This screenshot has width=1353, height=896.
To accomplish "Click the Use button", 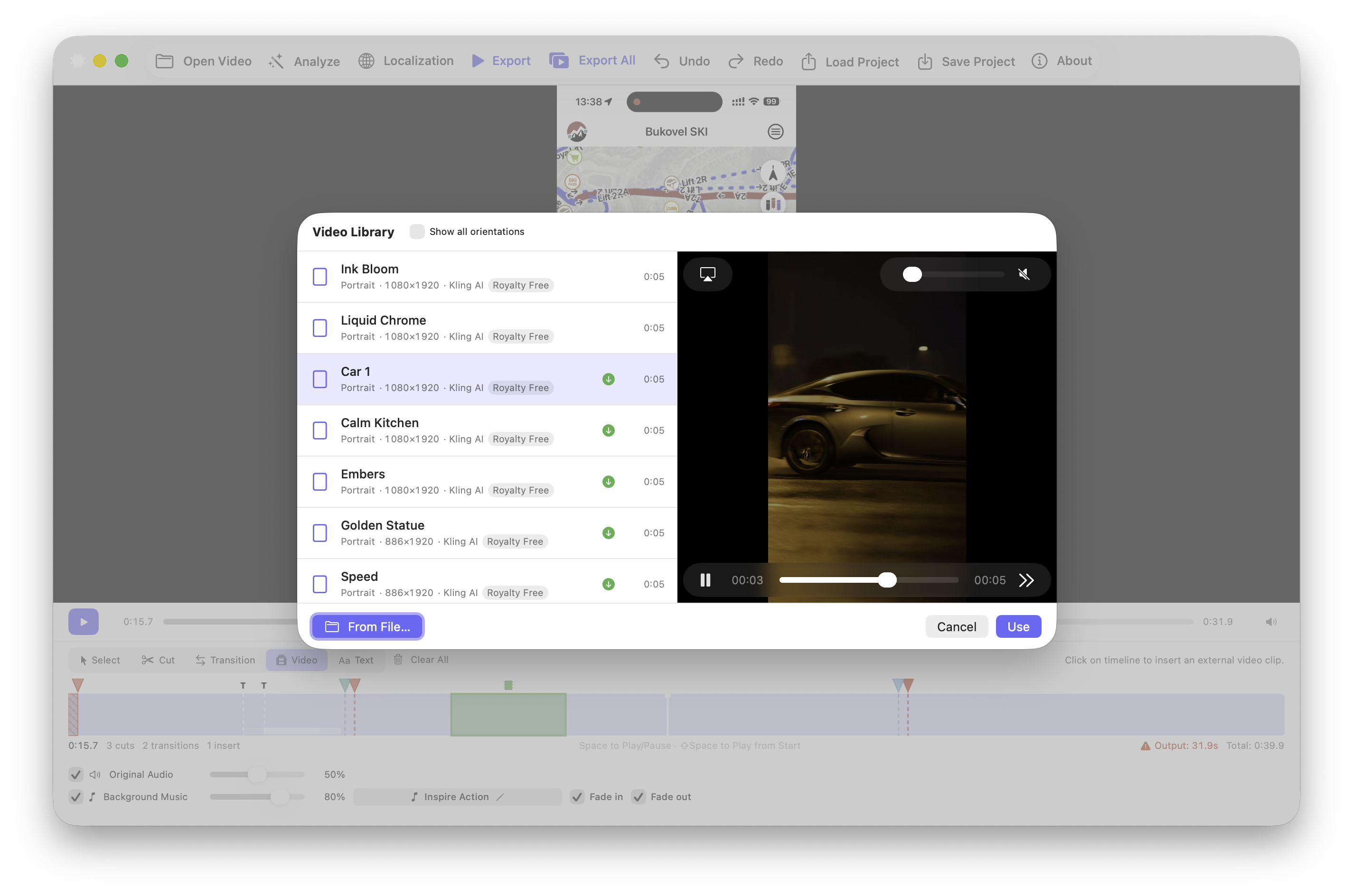I will [1018, 627].
